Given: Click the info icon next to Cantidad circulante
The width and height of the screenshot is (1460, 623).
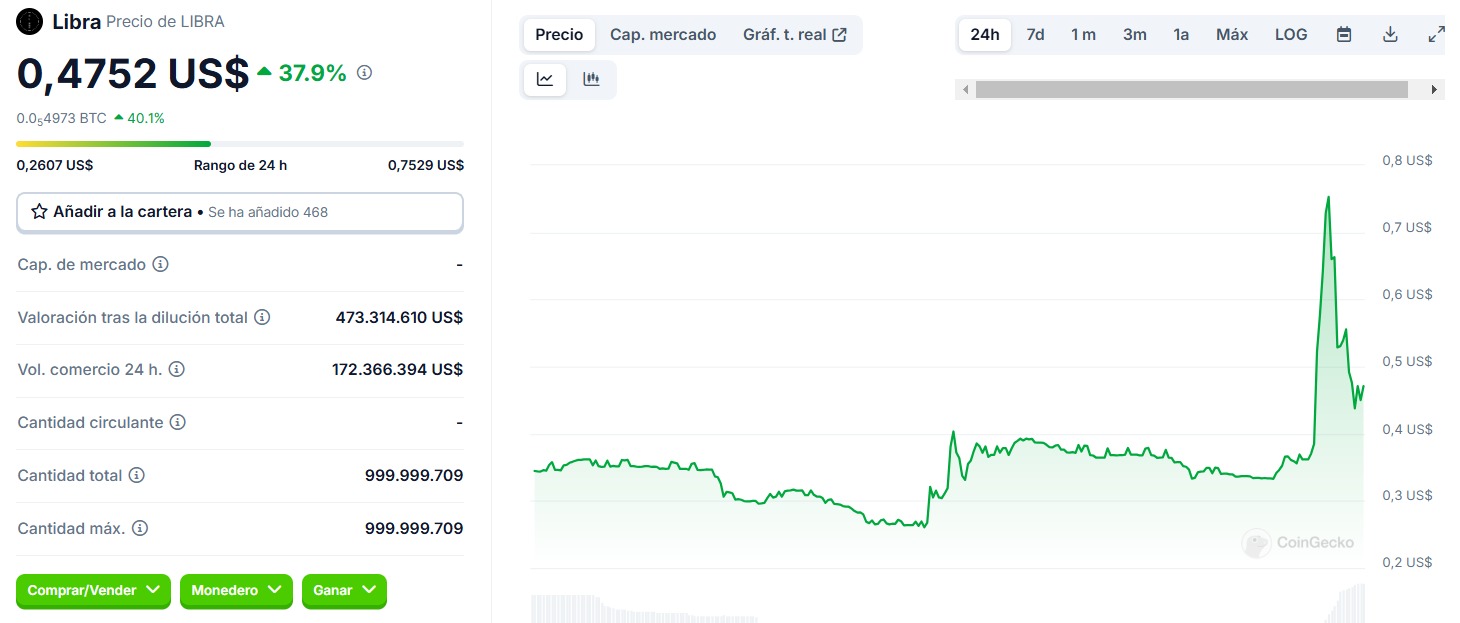Looking at the screenshot, I should (177, 423).
